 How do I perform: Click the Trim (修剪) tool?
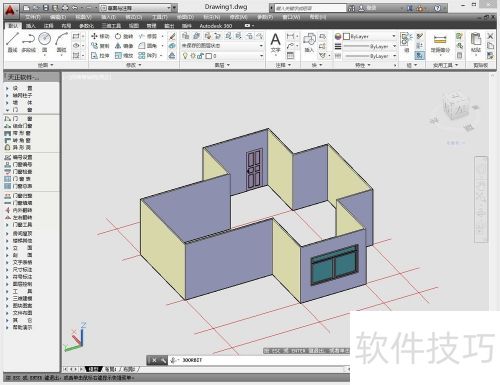coord(148,36)
